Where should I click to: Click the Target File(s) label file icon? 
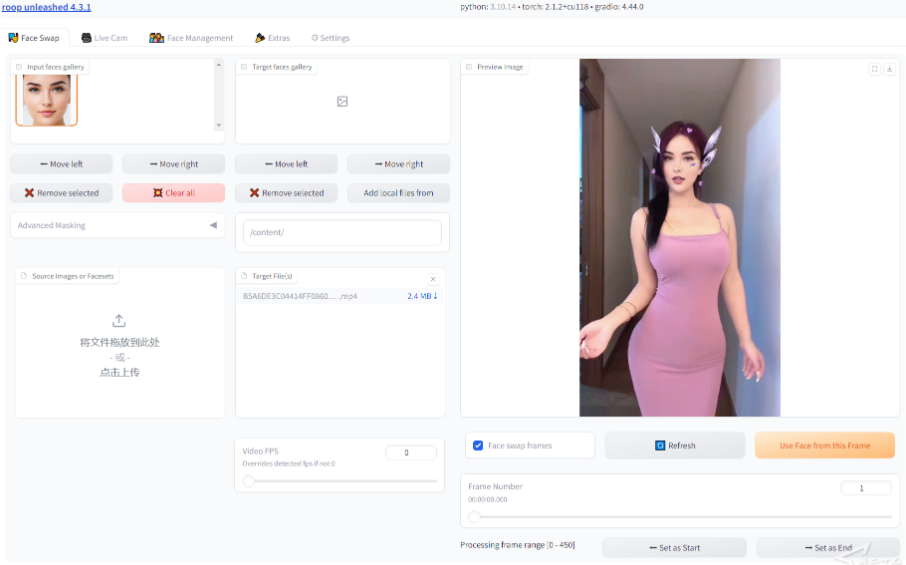pyautogui.click(x=244, y=276)
